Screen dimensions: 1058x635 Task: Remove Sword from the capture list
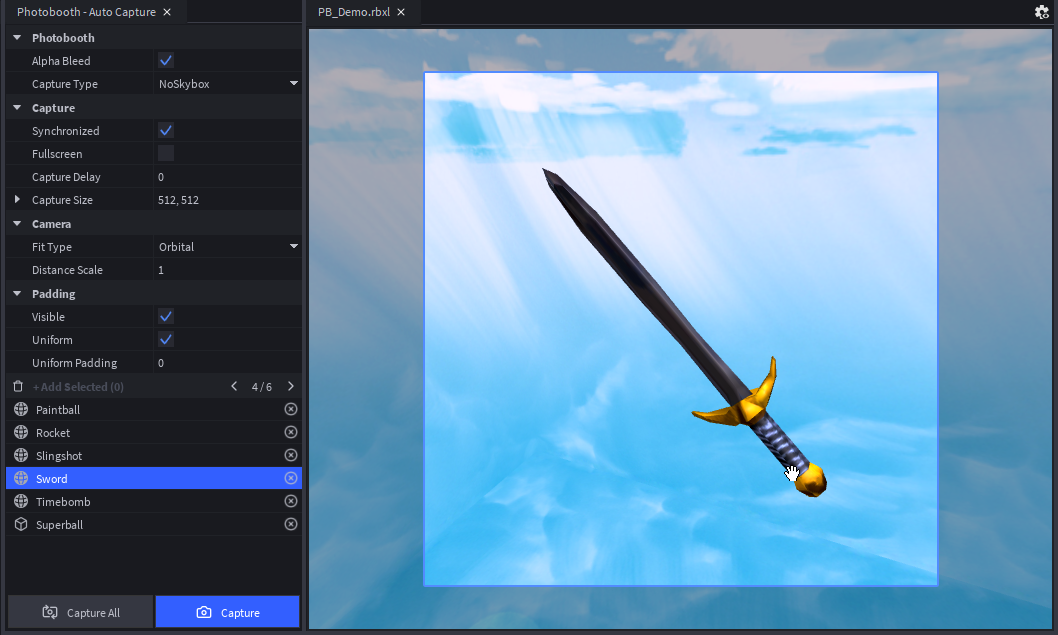291,478
